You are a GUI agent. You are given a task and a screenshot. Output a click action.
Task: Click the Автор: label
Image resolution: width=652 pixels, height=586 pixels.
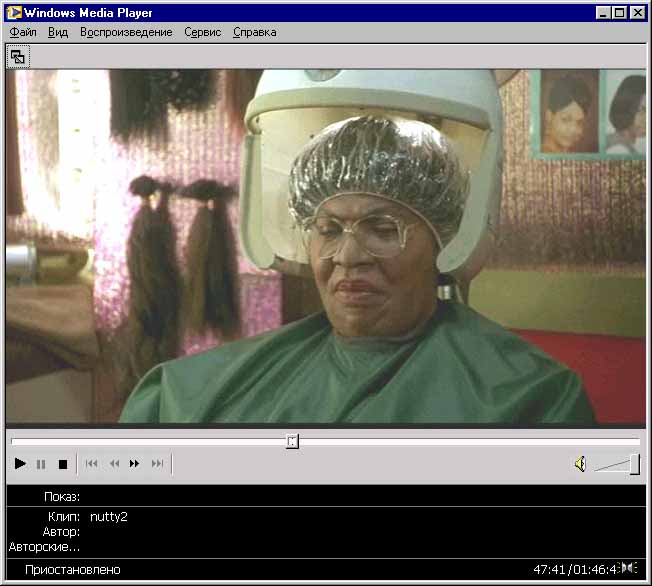[61, 532]
